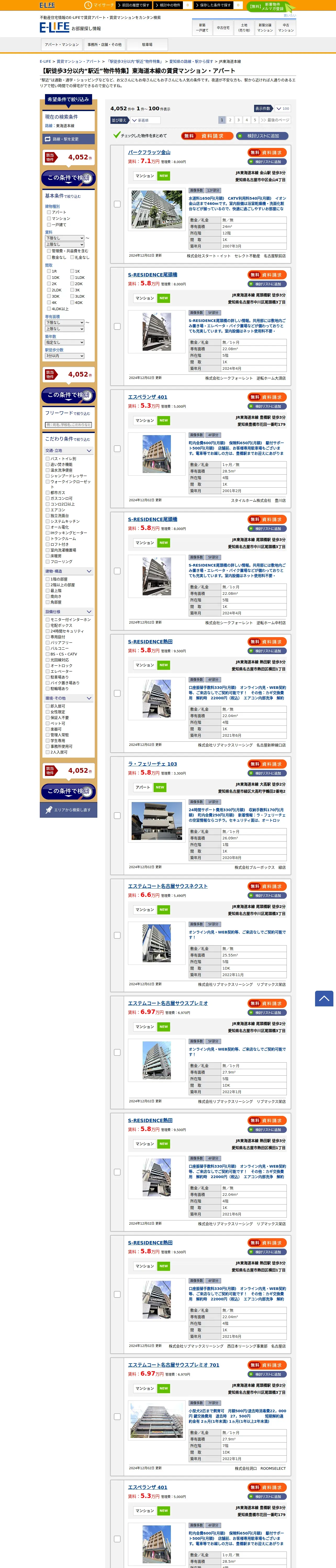Switch to the アパート・マンション tab
336x1568 pixels.
(61, 44)
